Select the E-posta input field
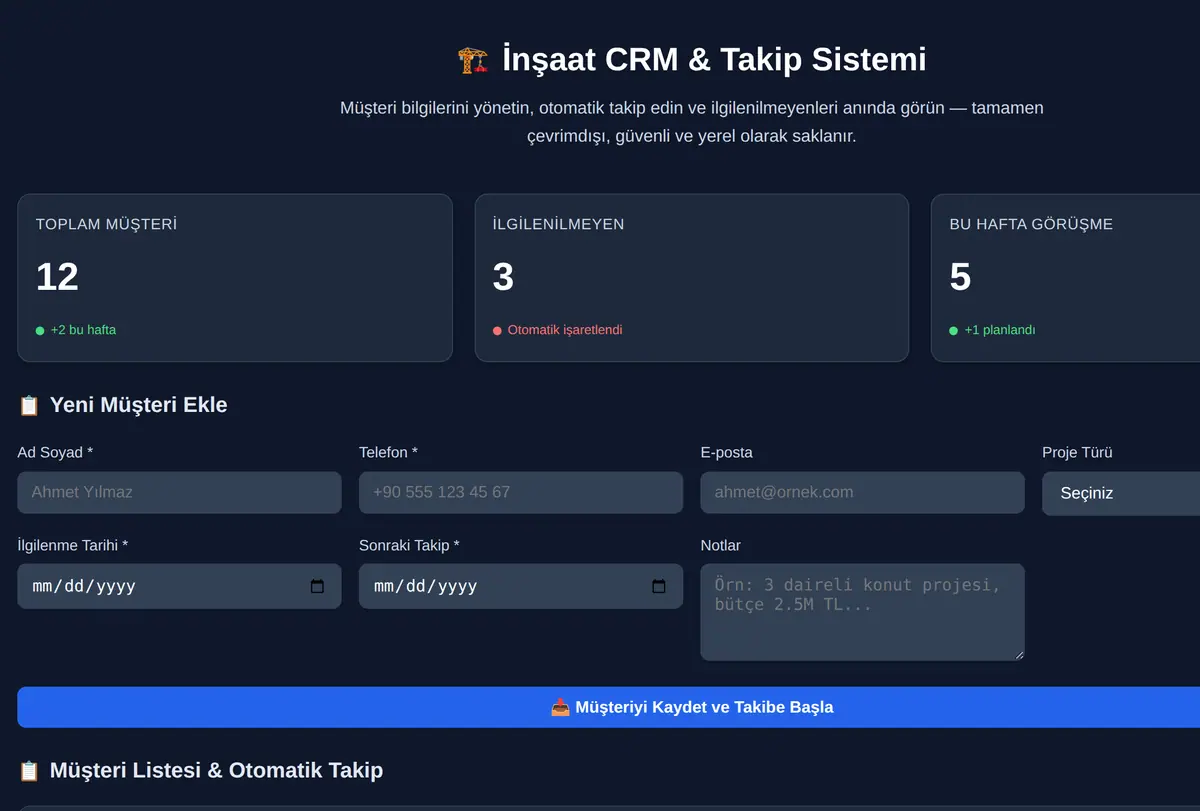 click(863, 493)
